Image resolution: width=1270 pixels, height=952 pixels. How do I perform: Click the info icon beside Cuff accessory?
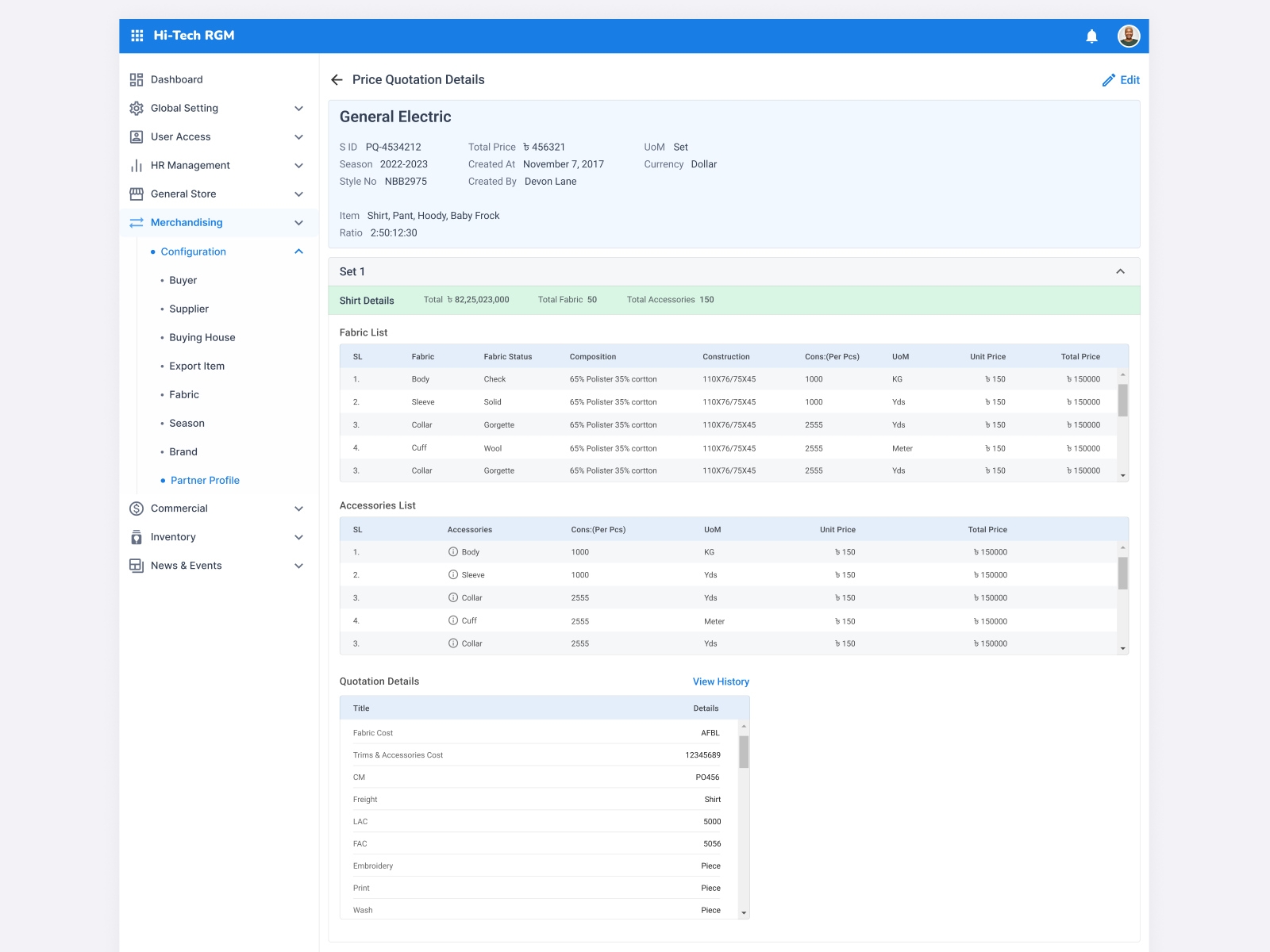click(453, 620)
